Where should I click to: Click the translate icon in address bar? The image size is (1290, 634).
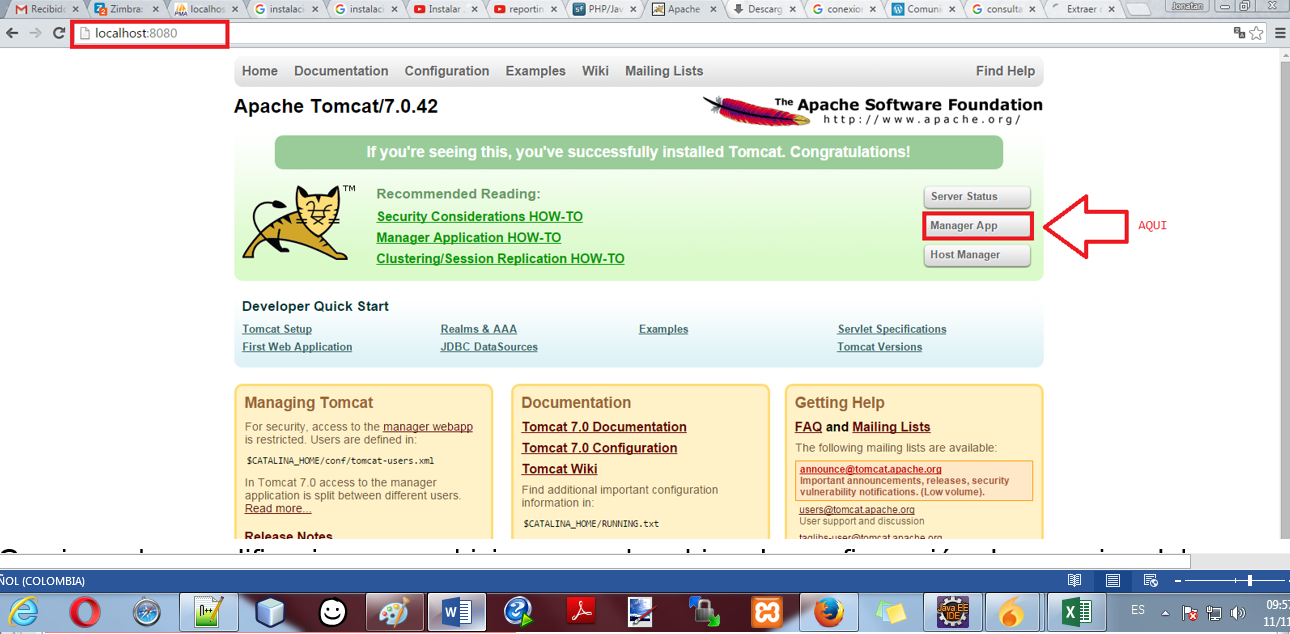pos(1240,33)
